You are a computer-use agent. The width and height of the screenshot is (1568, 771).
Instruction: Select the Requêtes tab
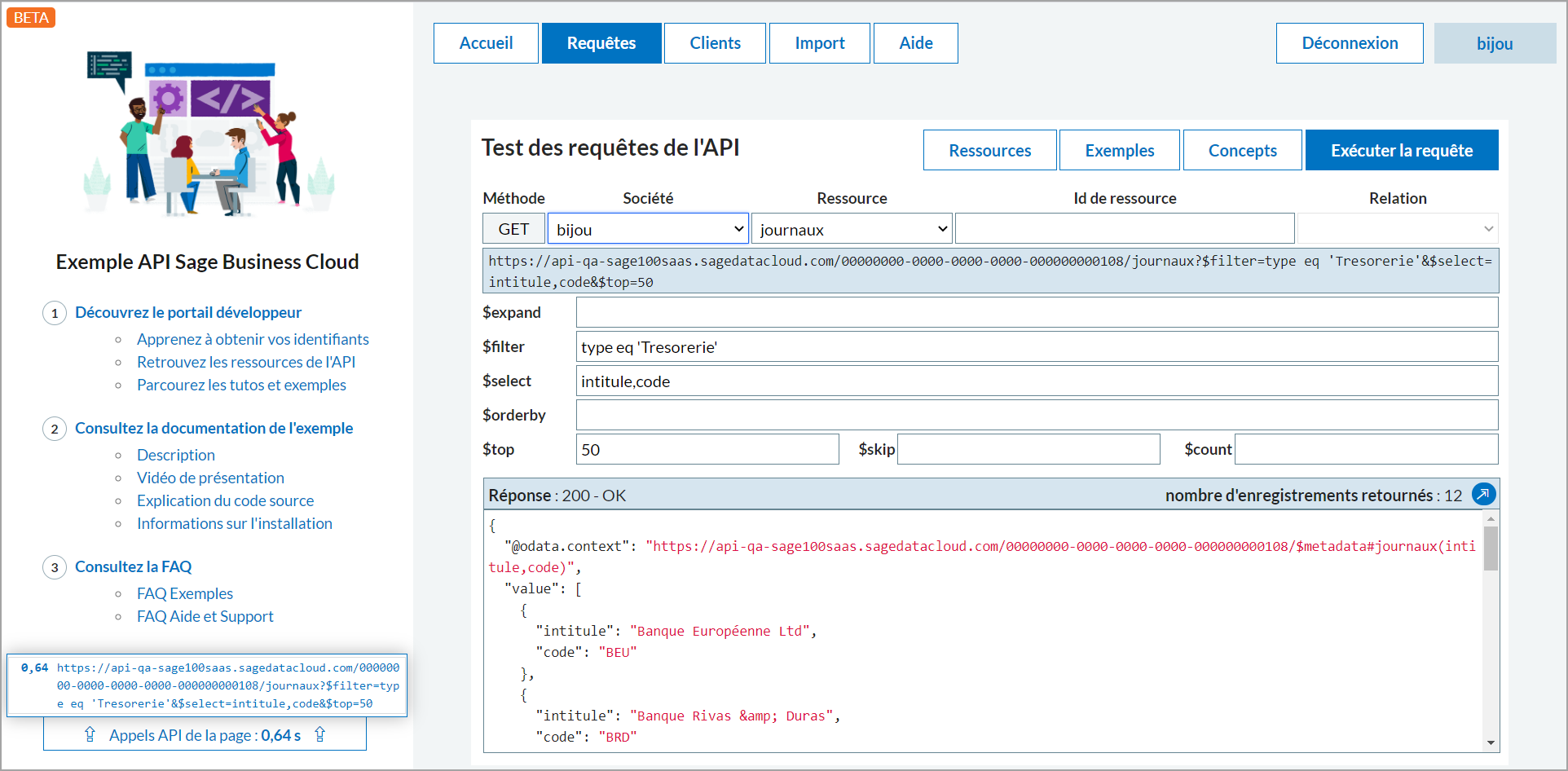tap(601, 43)
